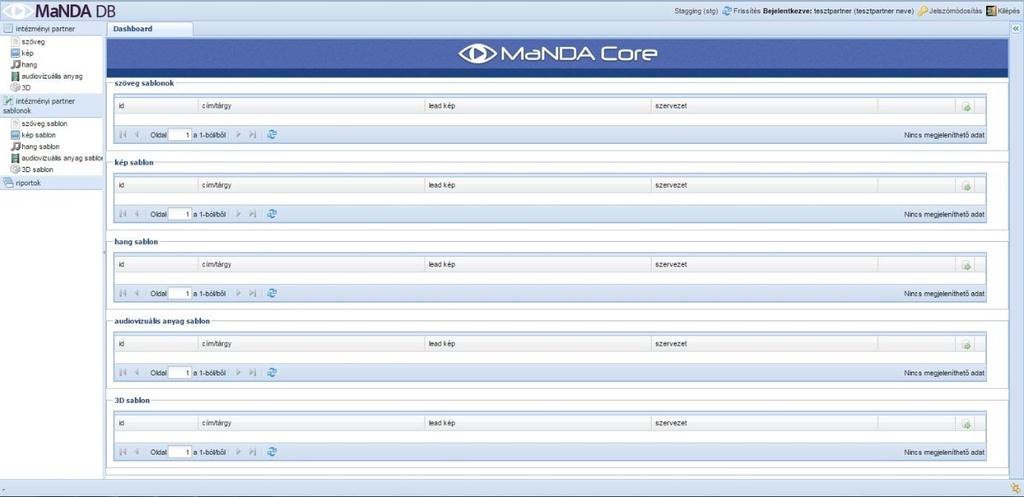Screen dimensions: 1024x497
Task: Go to last page in 3D sablon
Action: coord(252,451)
